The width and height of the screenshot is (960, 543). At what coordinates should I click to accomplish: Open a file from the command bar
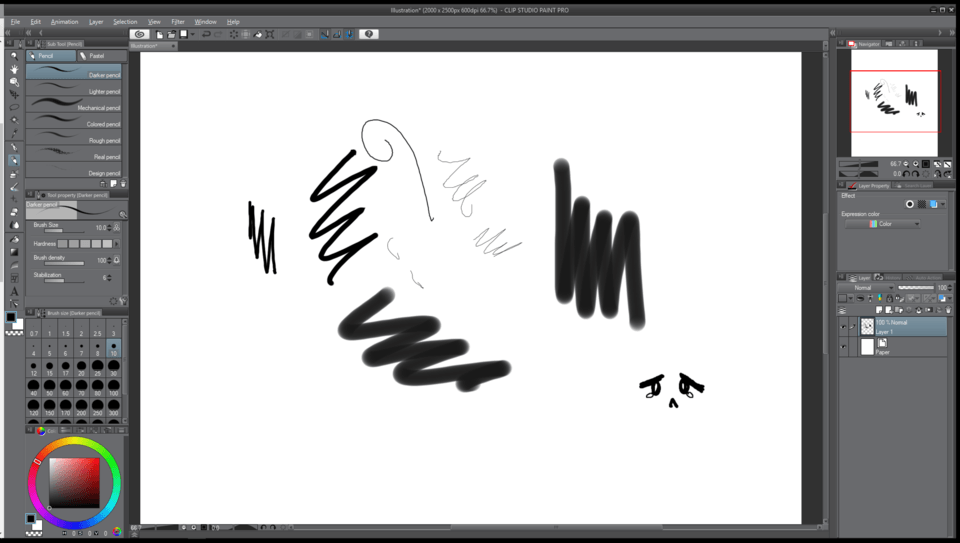click(x=171, y=34)
